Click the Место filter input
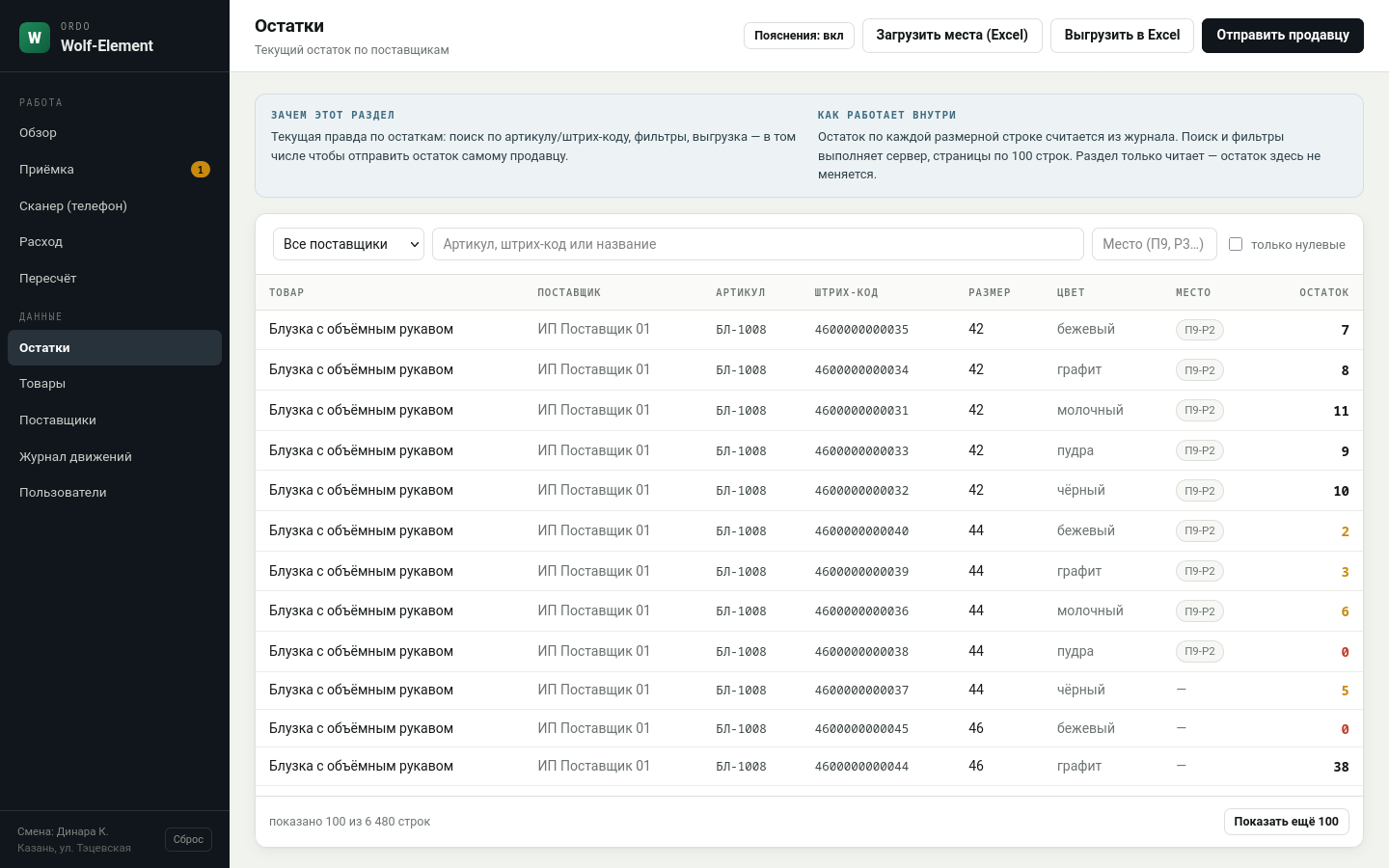The height and width of the screenshot is (868, 1389). click(x=1154, y=244)
